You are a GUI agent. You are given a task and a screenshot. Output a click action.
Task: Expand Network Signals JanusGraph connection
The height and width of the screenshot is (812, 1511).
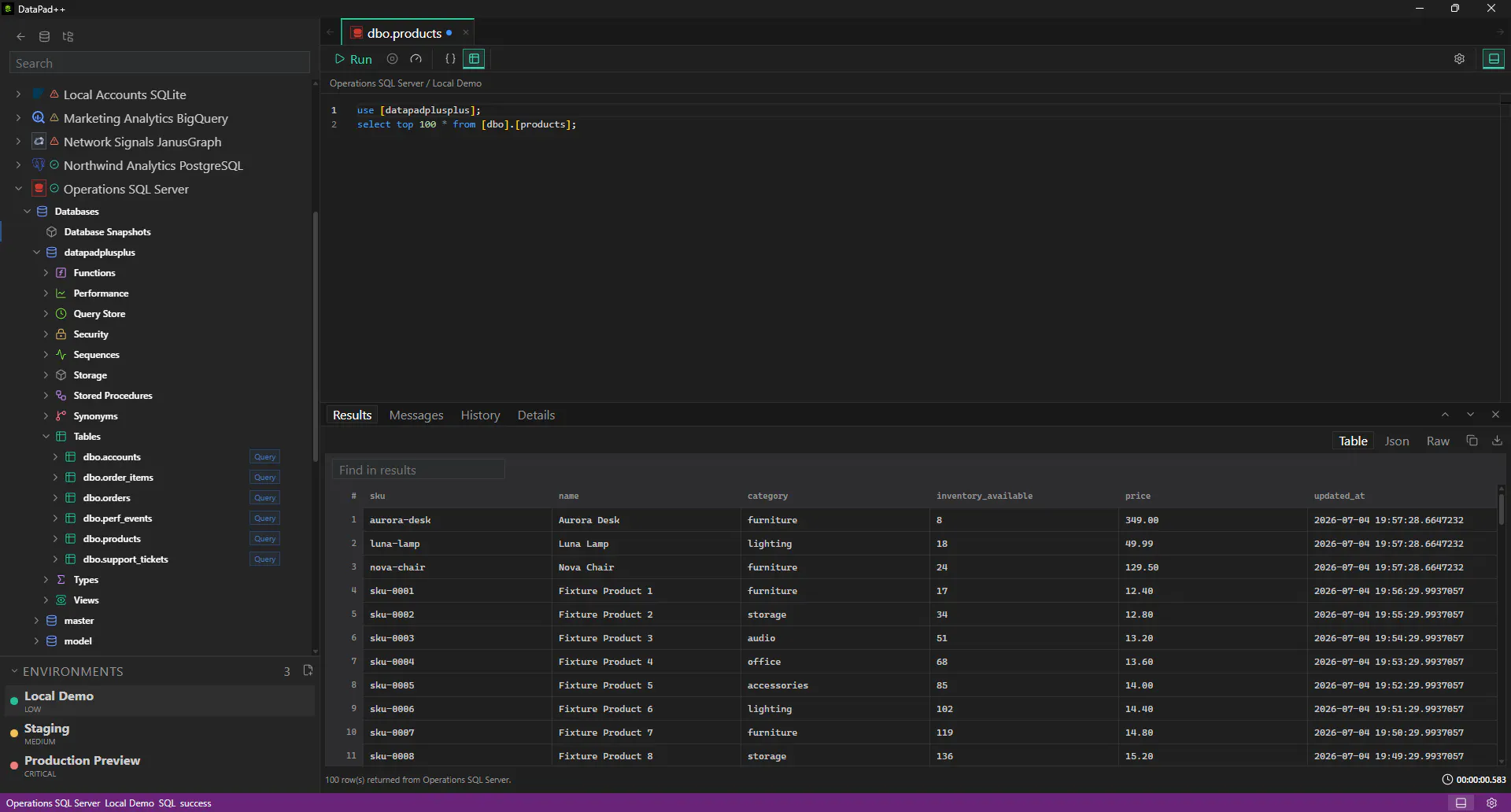pyautogui.click(x=18, y=142)
